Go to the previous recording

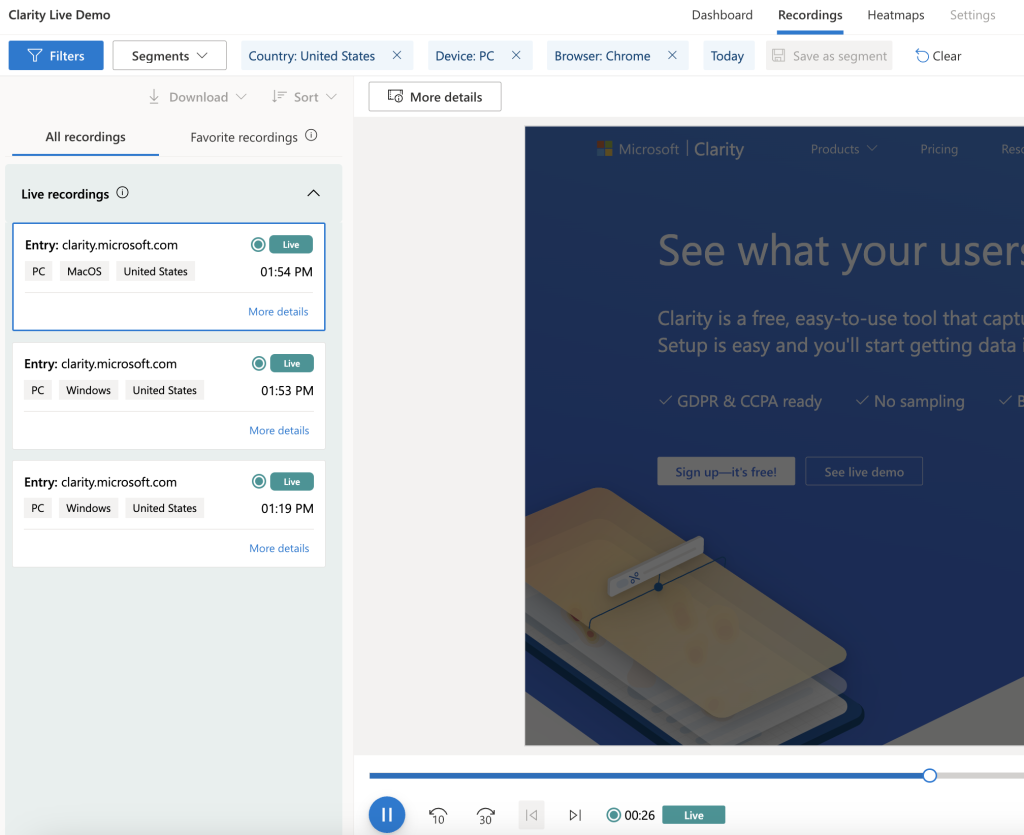coord(532,815)
